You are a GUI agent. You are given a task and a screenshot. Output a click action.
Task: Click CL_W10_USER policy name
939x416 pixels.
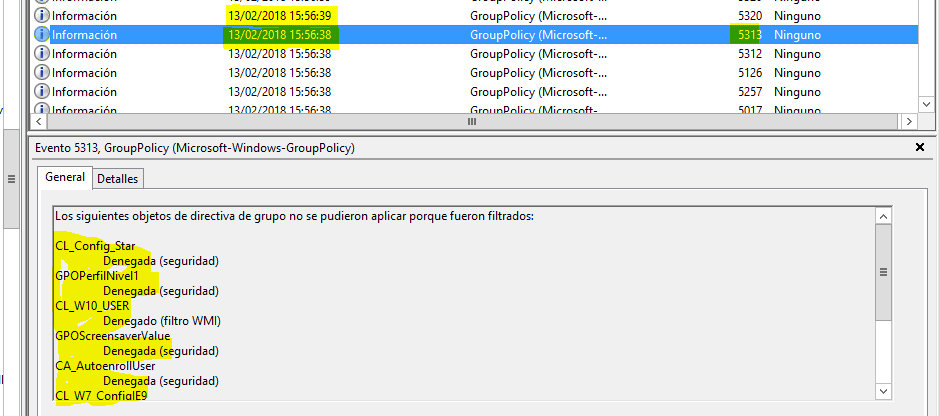click(92, 306)
